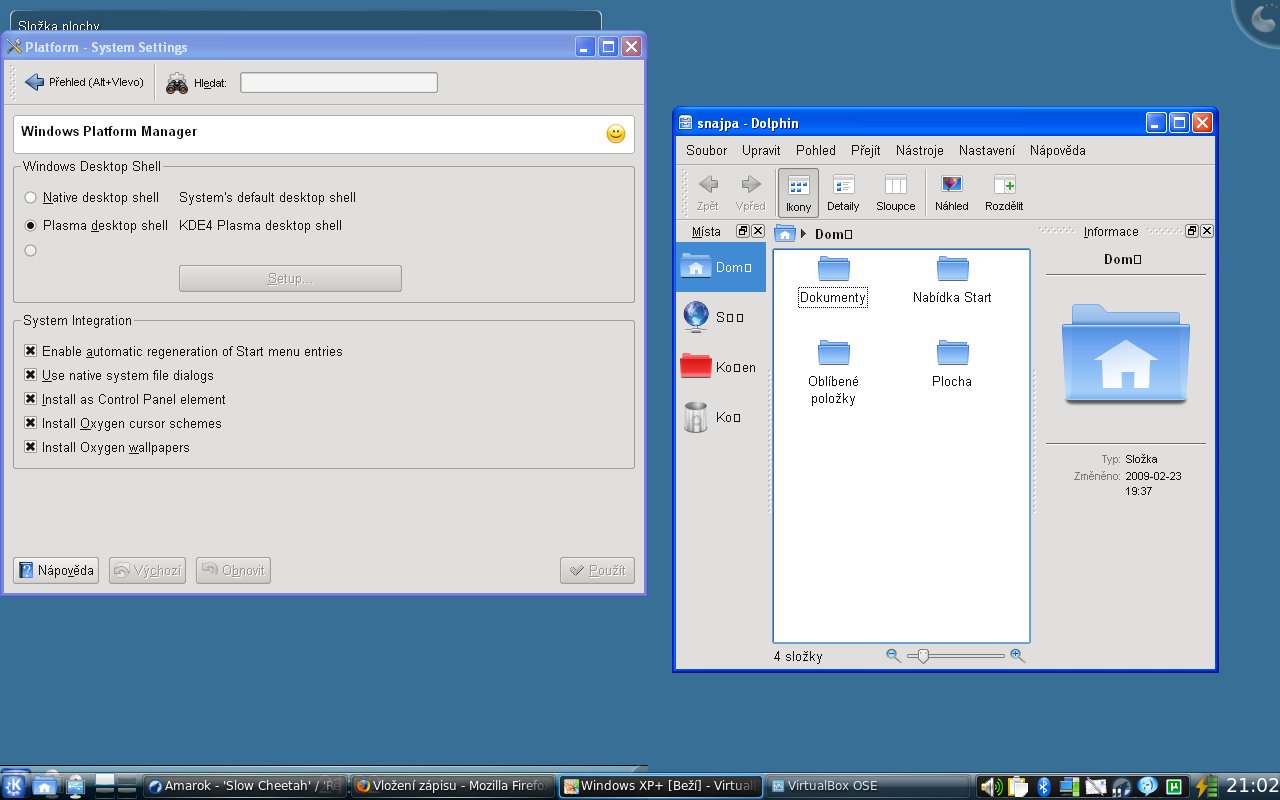
Task: Open Pohled menu in Dolphin
Action: 816,150
